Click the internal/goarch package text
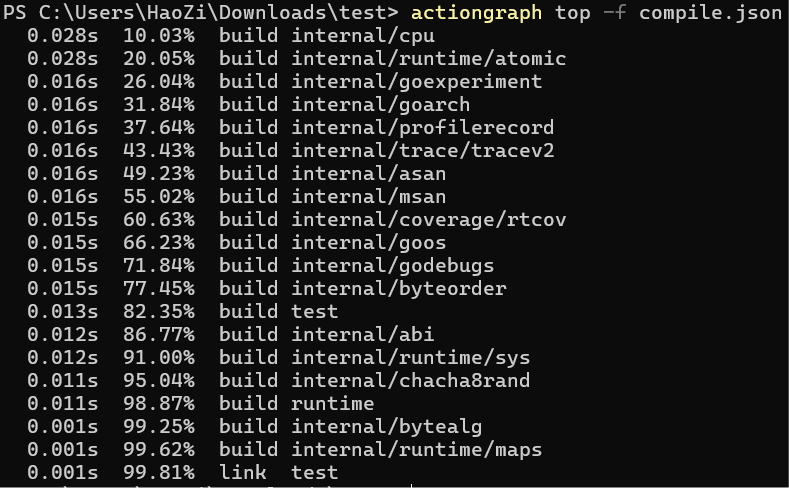Image resolution: width=789 pixels, height=488 pixels. click(380, 105)
